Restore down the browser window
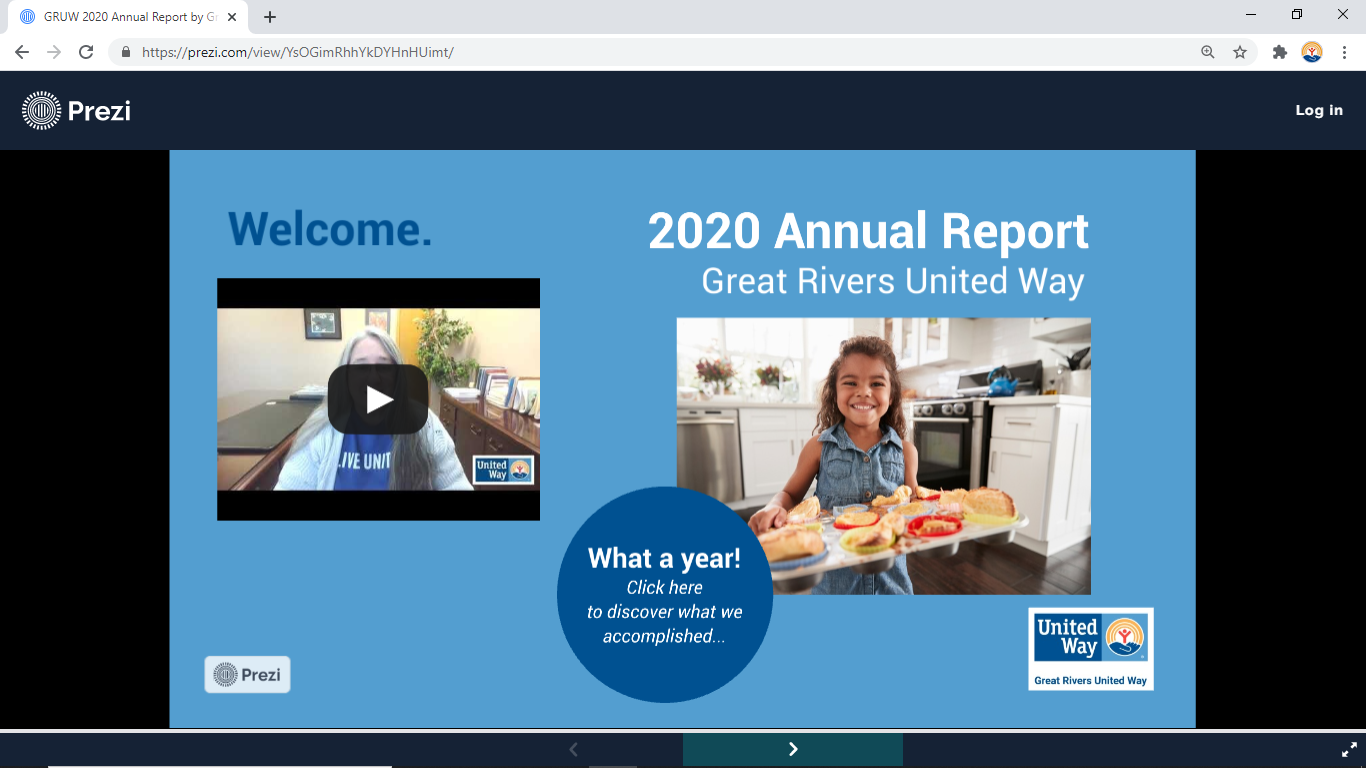This screenshot has width=1366, height=768. pyautogui.click(x=1297, y=14)
